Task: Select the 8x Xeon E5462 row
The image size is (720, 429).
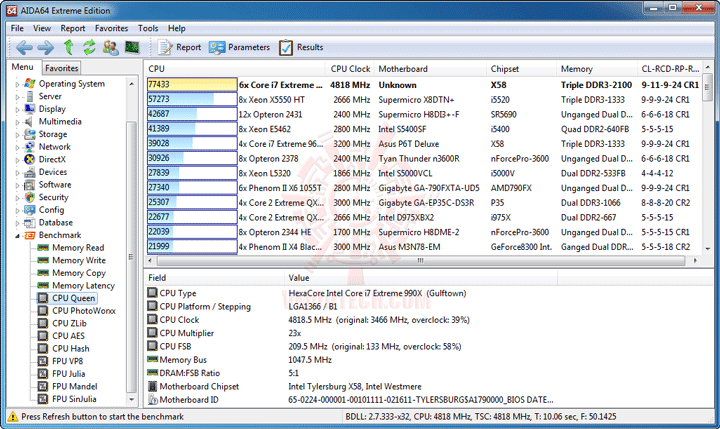Action: (423, 129)
